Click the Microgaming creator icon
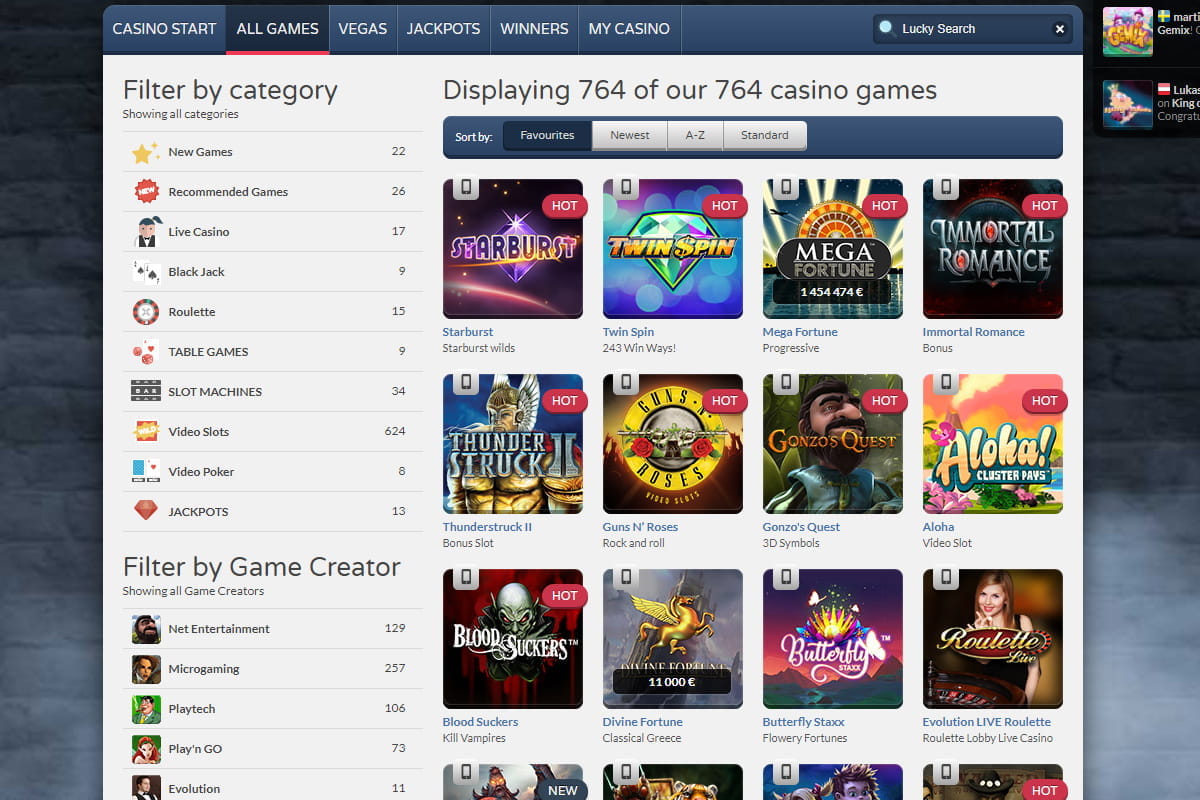 tap(146, 669)
